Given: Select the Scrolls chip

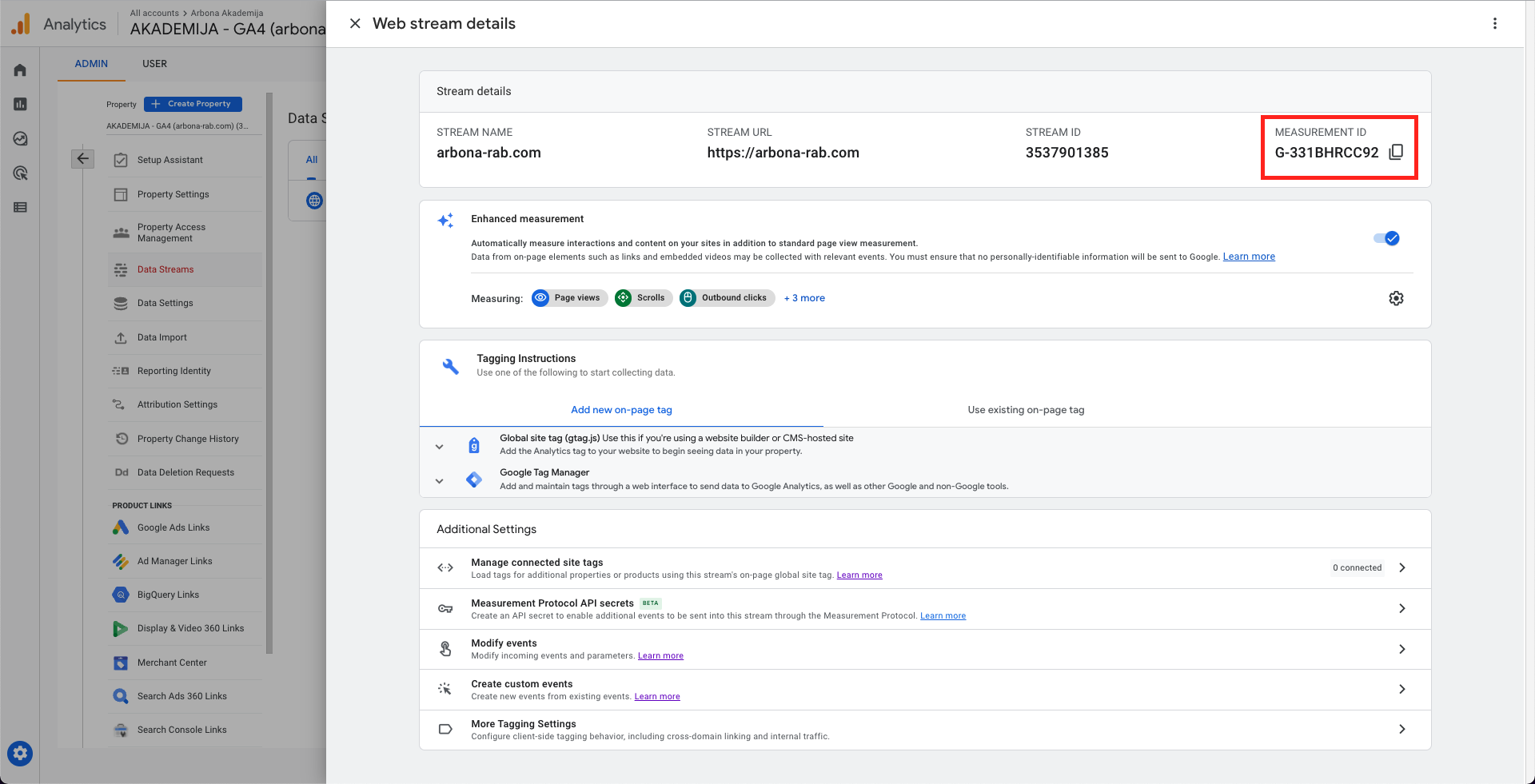Looking at the screenshot, I should click(x=643, y=298).
